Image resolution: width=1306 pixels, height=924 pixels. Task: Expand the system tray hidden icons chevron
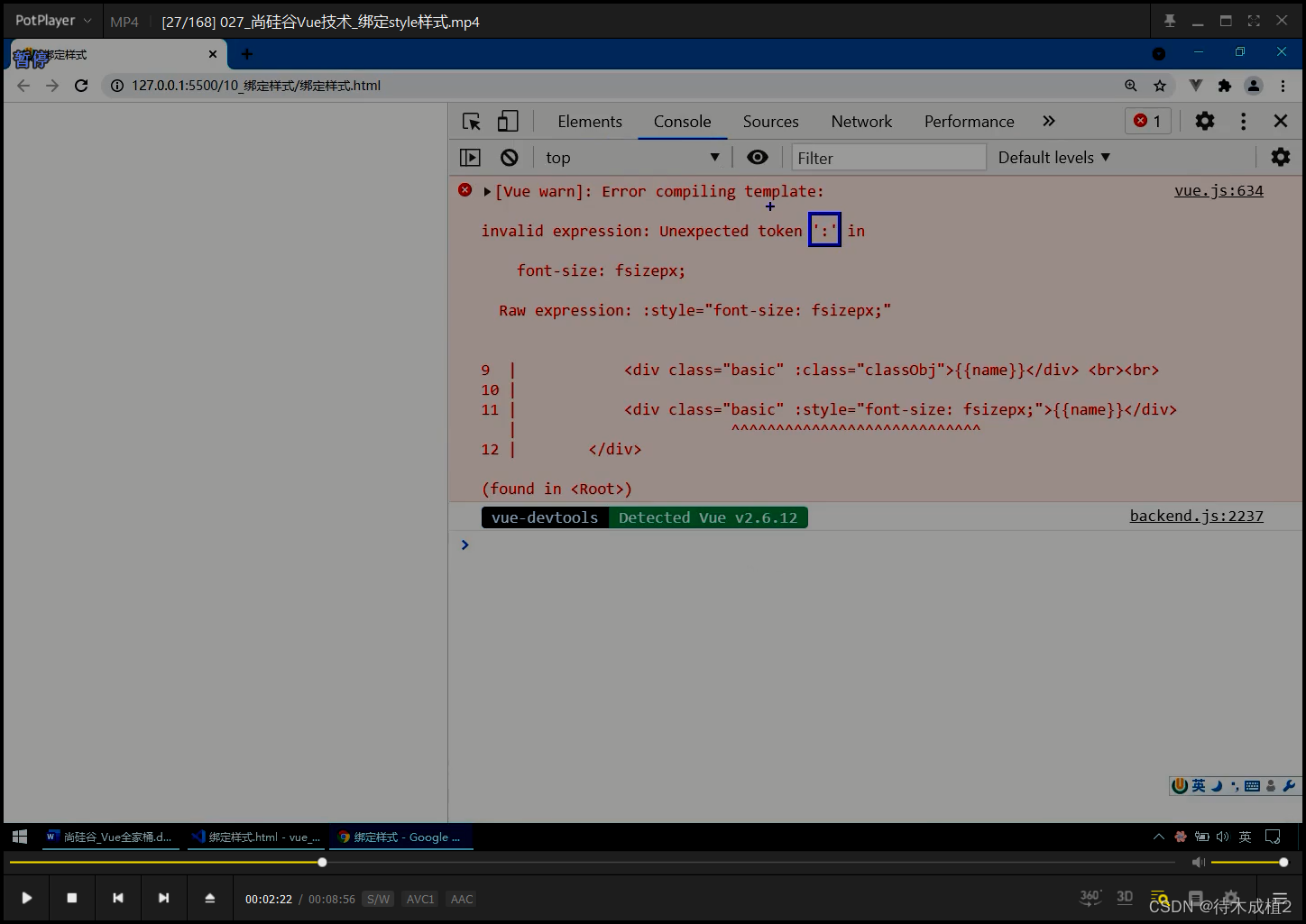(1159, 837)
